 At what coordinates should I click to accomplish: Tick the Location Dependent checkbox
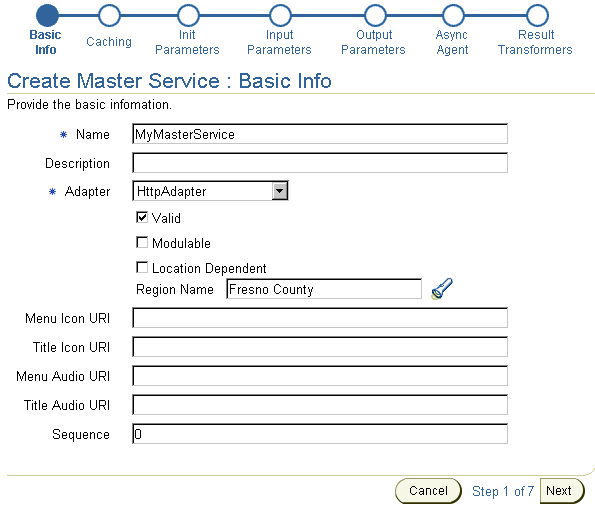coord(142,268)
